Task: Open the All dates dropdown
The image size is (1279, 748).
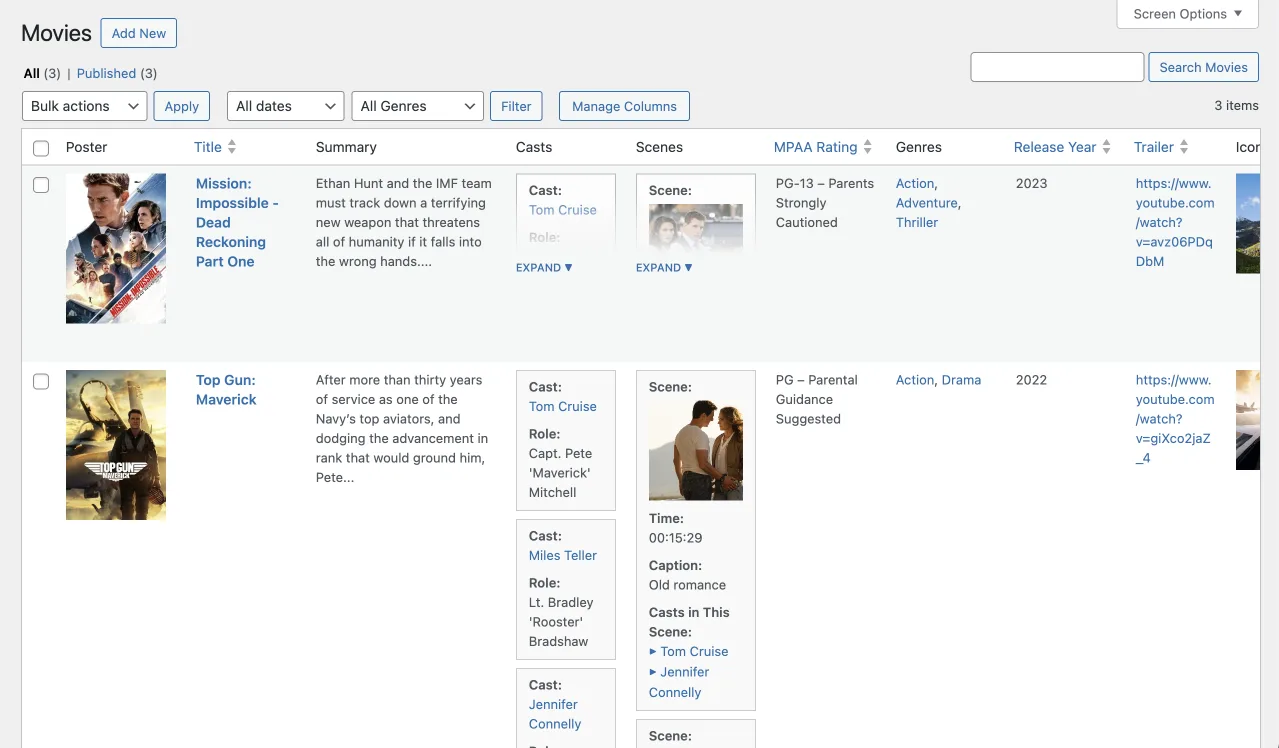Action: click(x=286, y=106)
